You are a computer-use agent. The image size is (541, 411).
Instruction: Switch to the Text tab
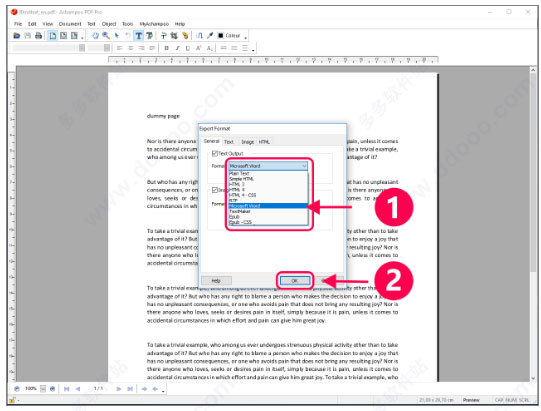tap(229, 142)
